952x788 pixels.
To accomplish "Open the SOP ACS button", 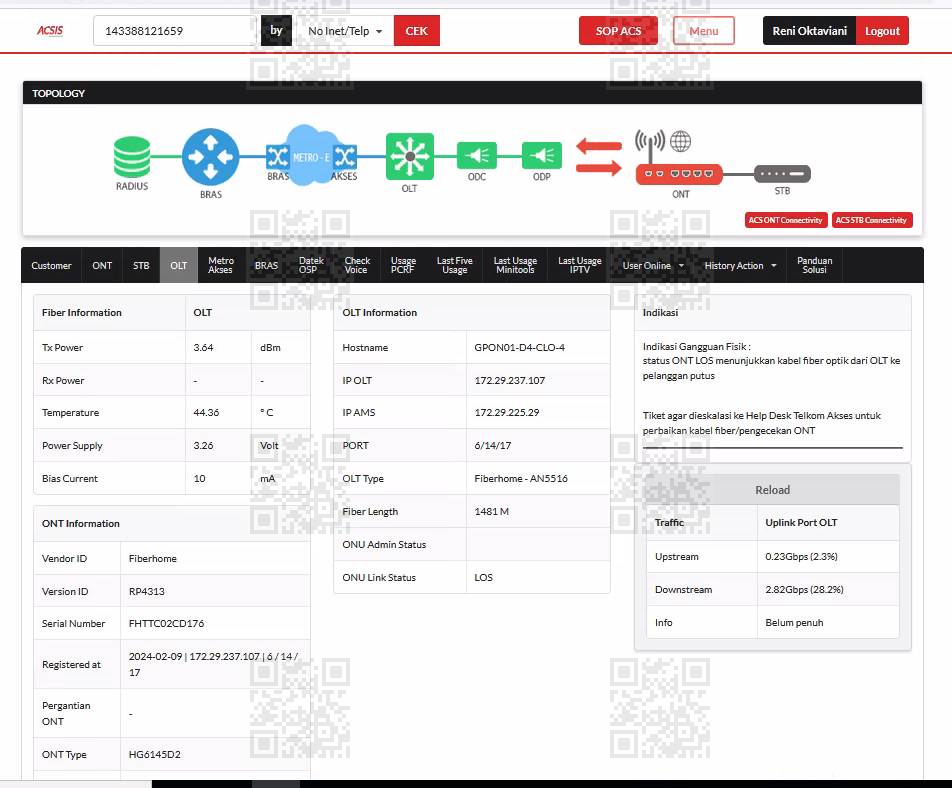I will [x=618, y=31].
